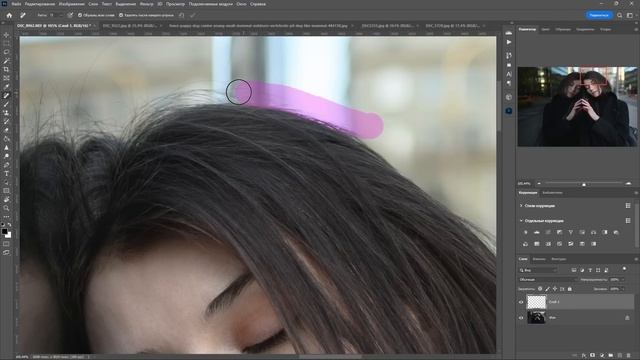
Task: Toggle the lock image pixels brush button
Action: point(547,289)
